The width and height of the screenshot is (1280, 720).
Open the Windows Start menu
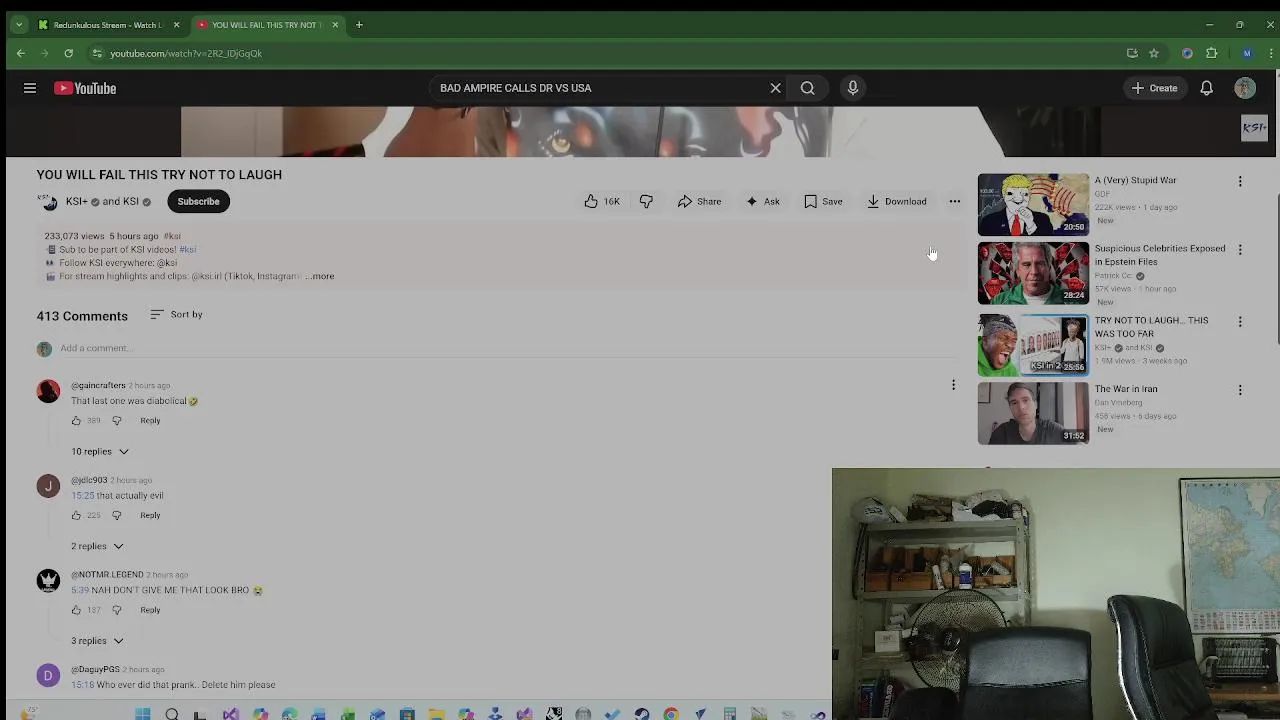(142, 714)
